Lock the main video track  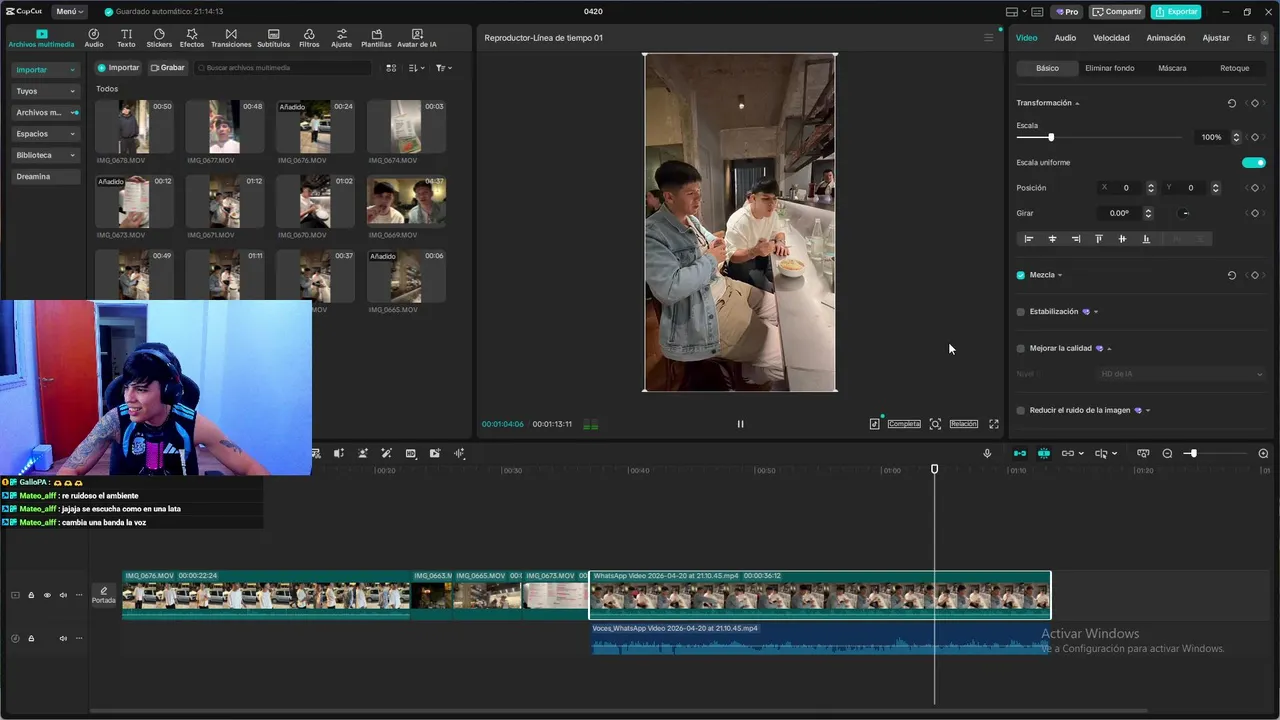point(31,595)
